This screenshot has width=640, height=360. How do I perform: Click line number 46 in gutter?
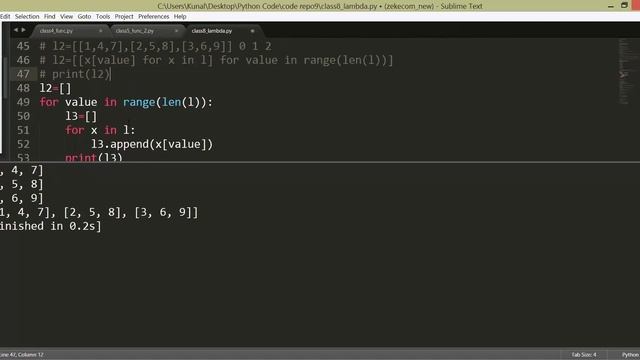pos(23,60)
